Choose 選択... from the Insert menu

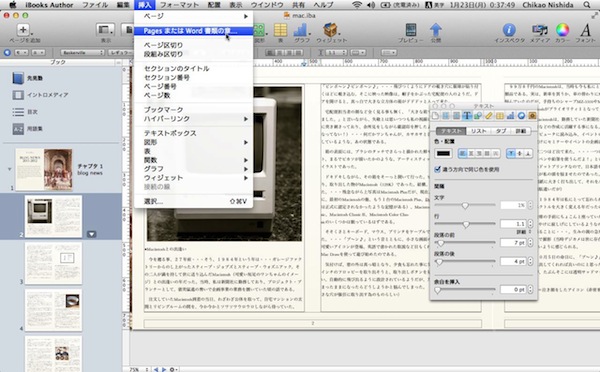193,201
